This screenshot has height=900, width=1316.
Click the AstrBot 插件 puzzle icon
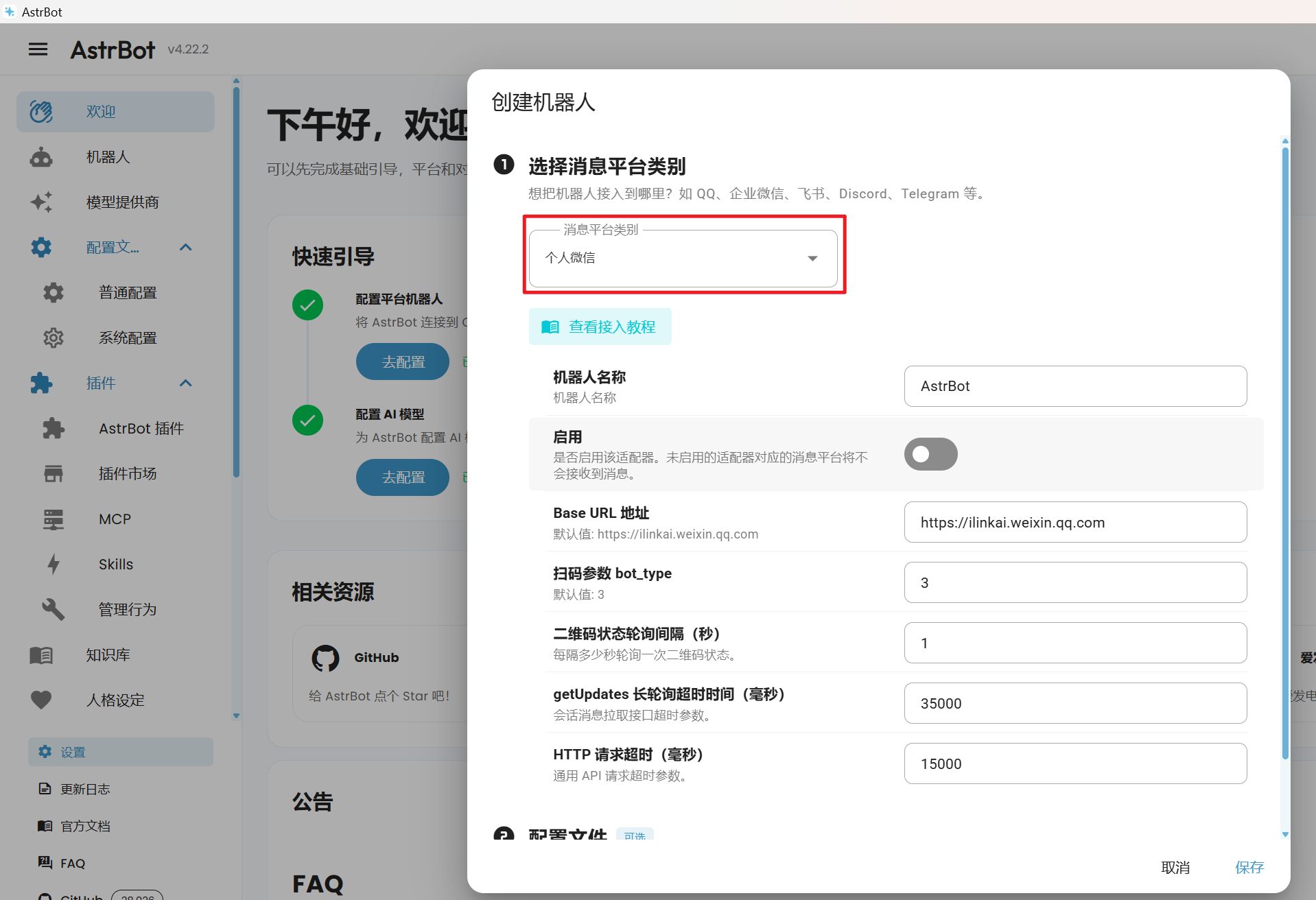(54, 429)
